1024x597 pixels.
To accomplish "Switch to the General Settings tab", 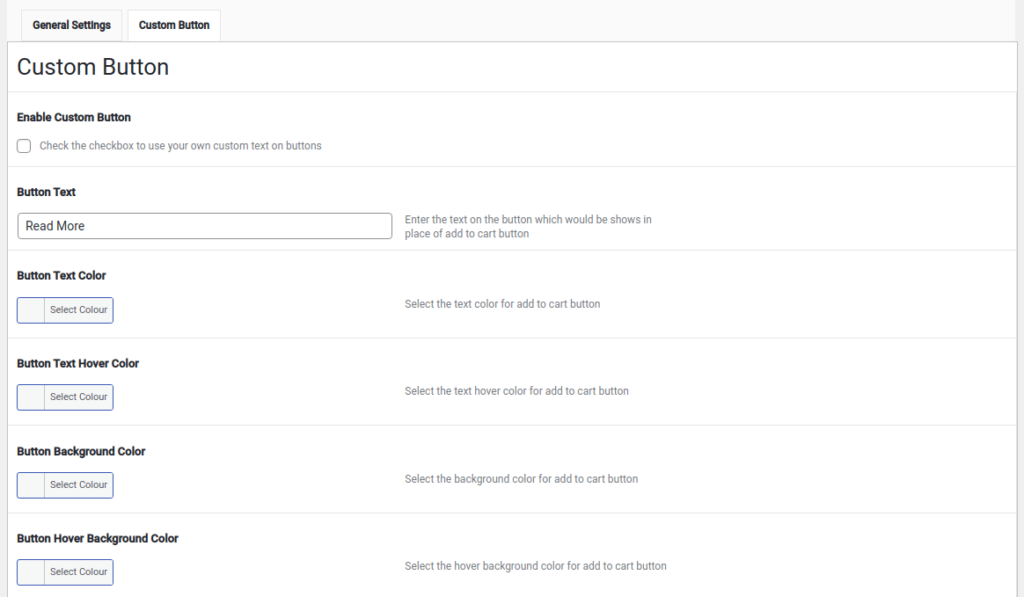I will coord(71,25).
